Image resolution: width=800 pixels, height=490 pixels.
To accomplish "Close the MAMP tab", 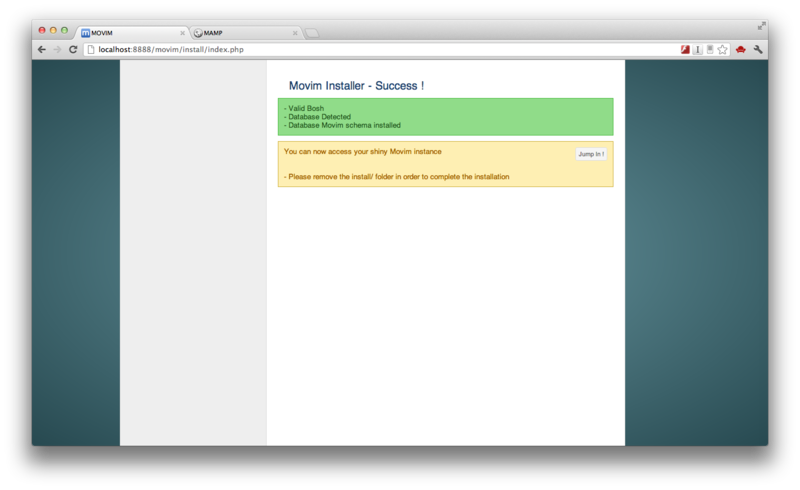I will 295,33.
